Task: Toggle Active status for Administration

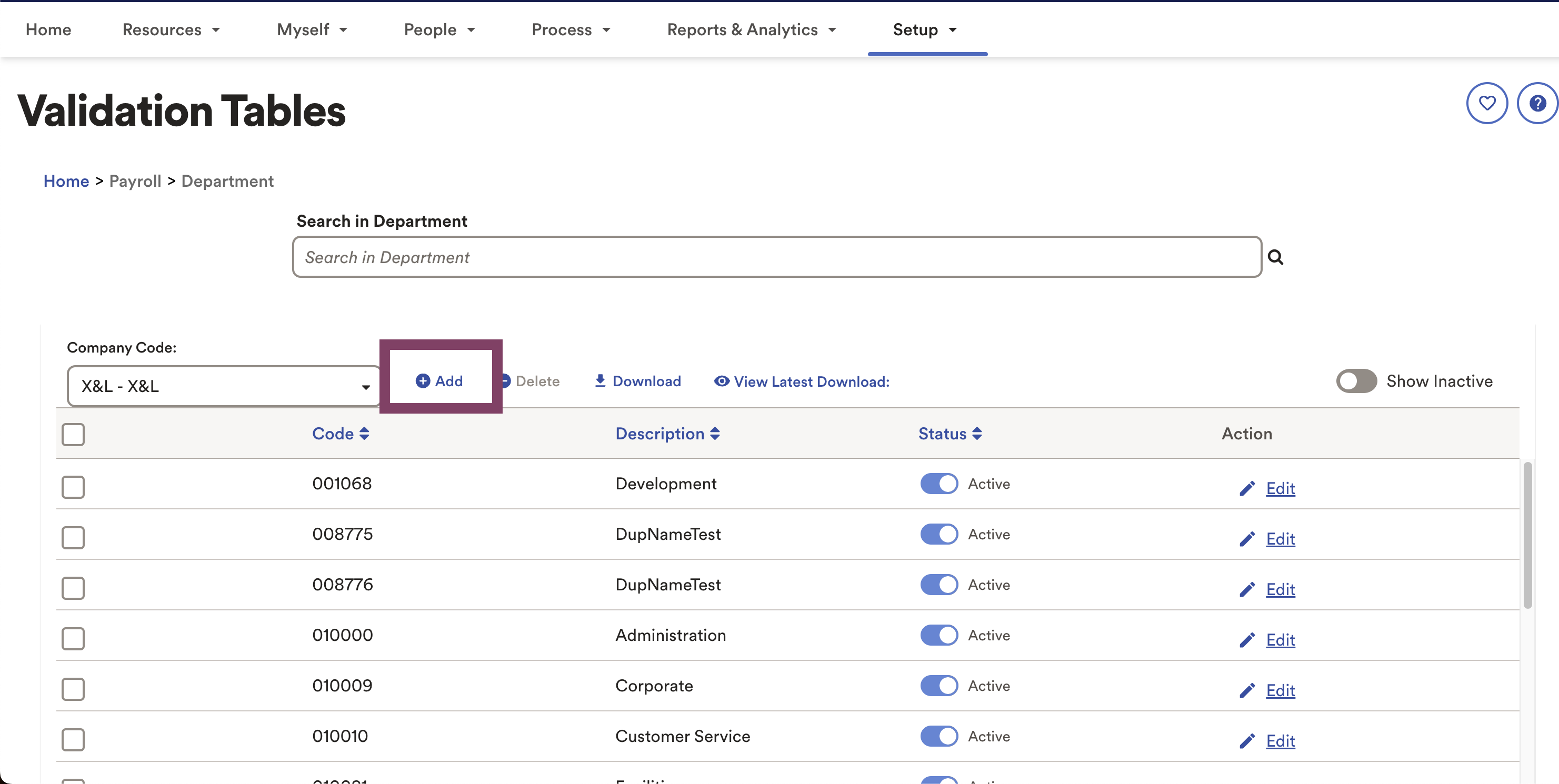Action: tap(940, 635)
